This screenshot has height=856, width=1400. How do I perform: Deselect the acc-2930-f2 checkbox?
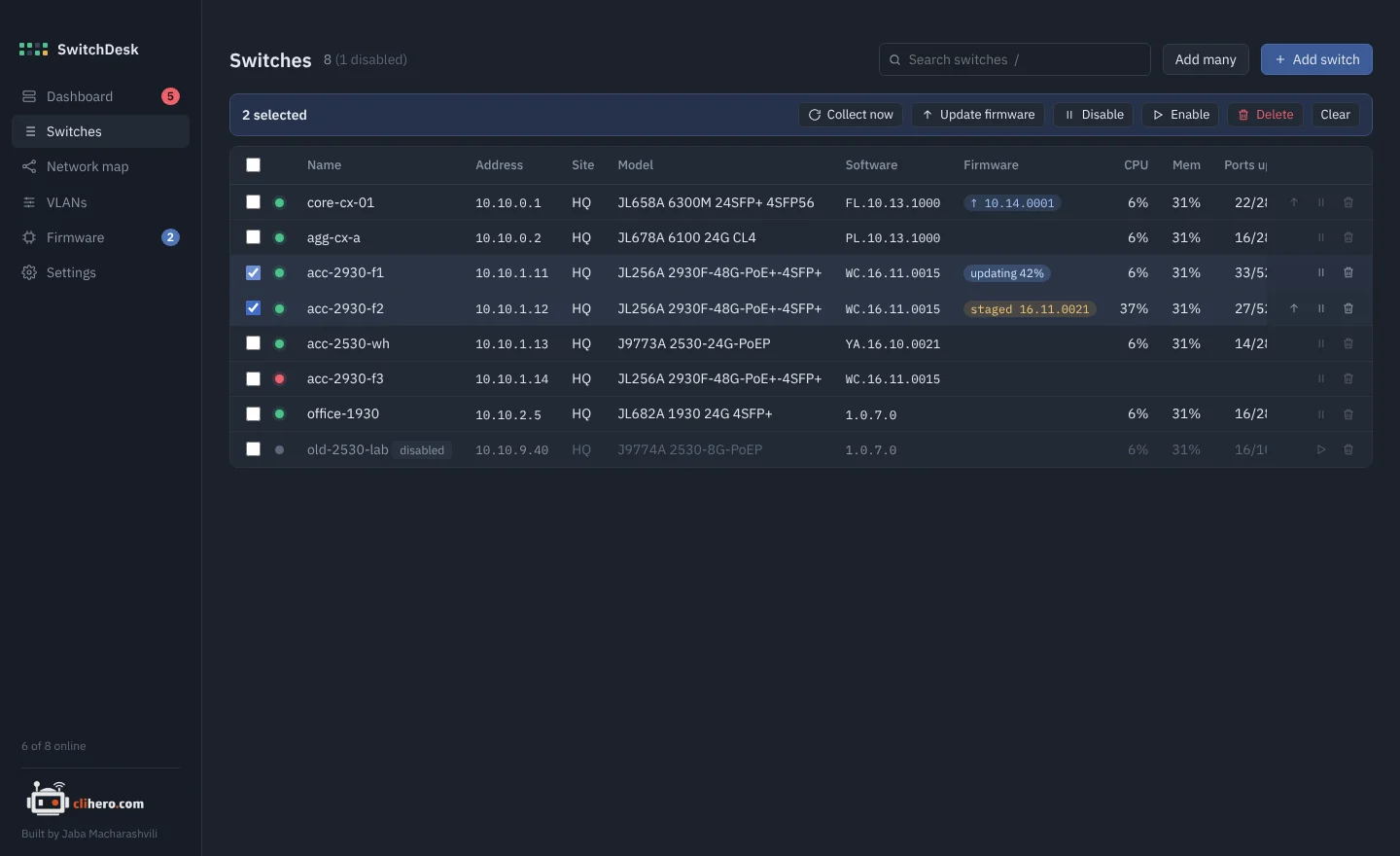(x=254, y=308)
